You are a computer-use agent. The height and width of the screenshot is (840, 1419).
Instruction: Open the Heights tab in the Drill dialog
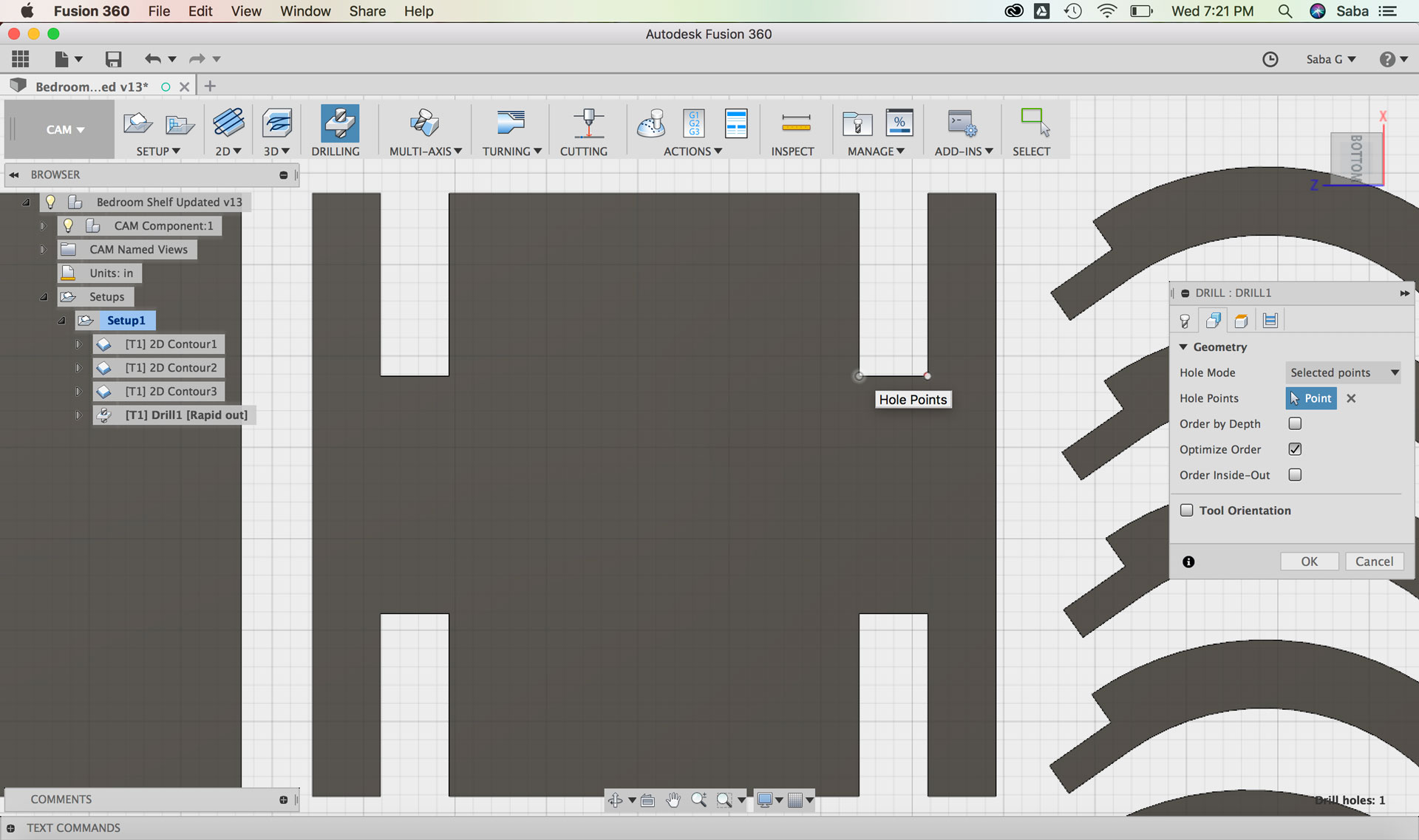(x=1242, y=321)
